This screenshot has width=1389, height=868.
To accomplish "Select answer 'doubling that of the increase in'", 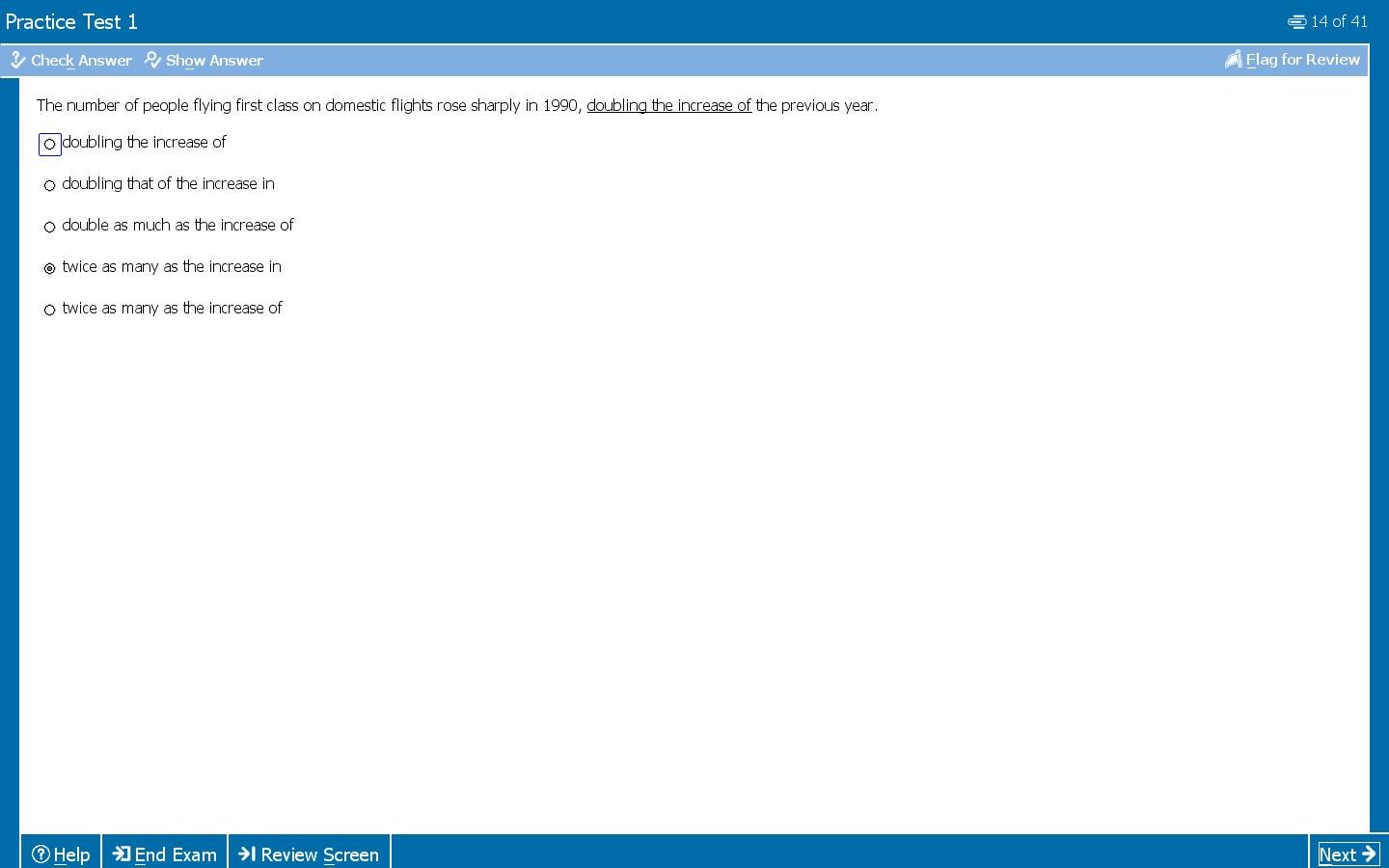I will coord(49,184).
